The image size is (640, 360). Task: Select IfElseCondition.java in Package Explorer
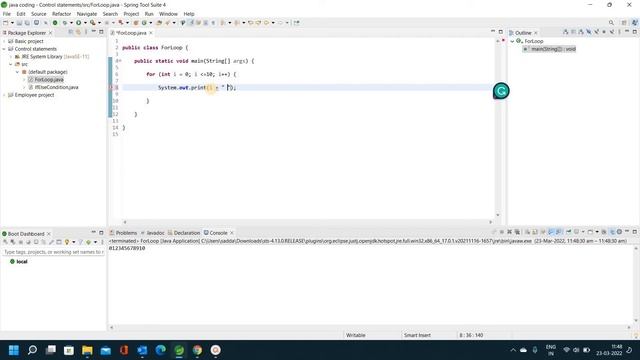[x=56, y=87]
